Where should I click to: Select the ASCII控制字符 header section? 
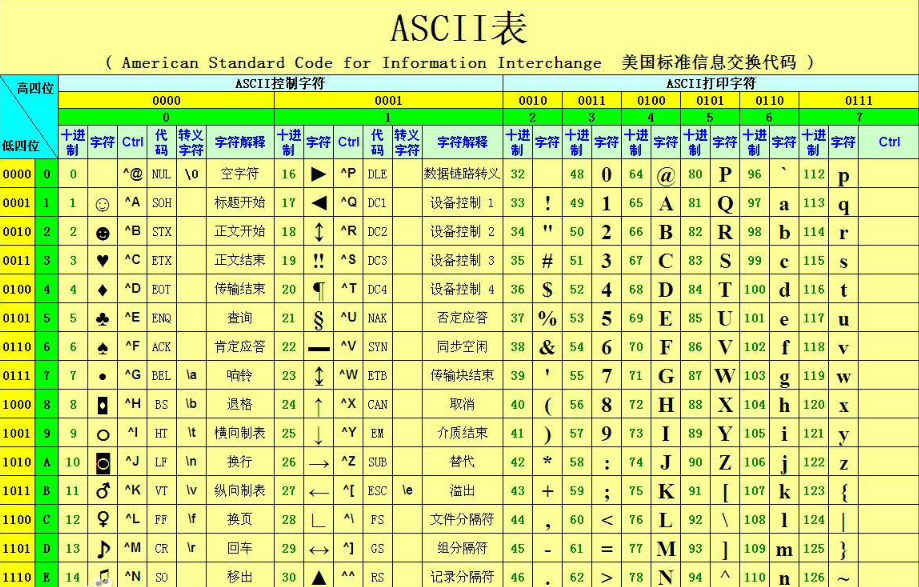click(280, 82)
